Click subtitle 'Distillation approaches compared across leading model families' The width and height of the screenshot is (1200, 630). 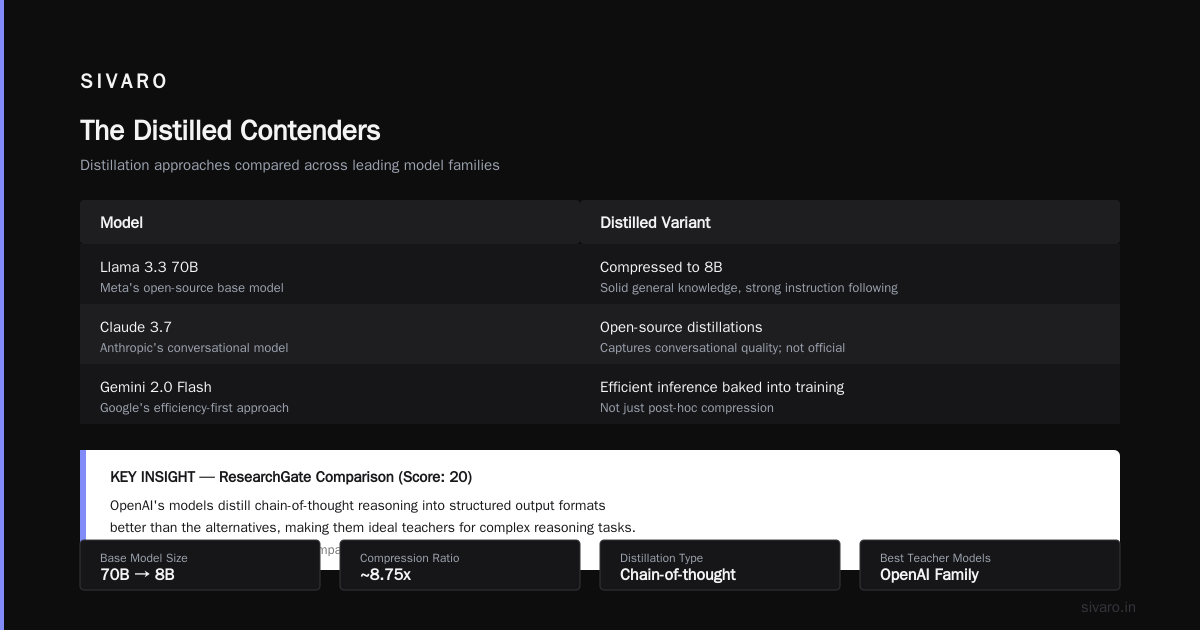pyautogui.click(x=290, y=165)
